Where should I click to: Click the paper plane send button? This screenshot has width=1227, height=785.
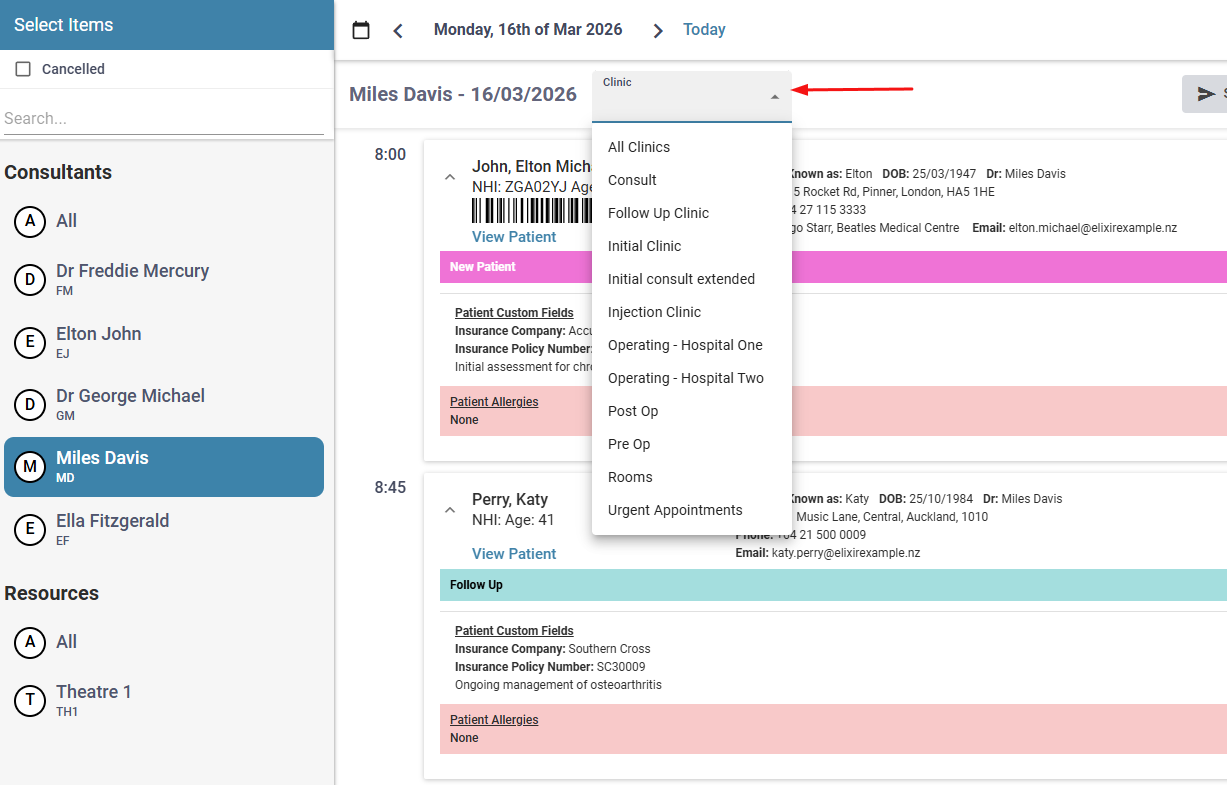coord(1205,94)
